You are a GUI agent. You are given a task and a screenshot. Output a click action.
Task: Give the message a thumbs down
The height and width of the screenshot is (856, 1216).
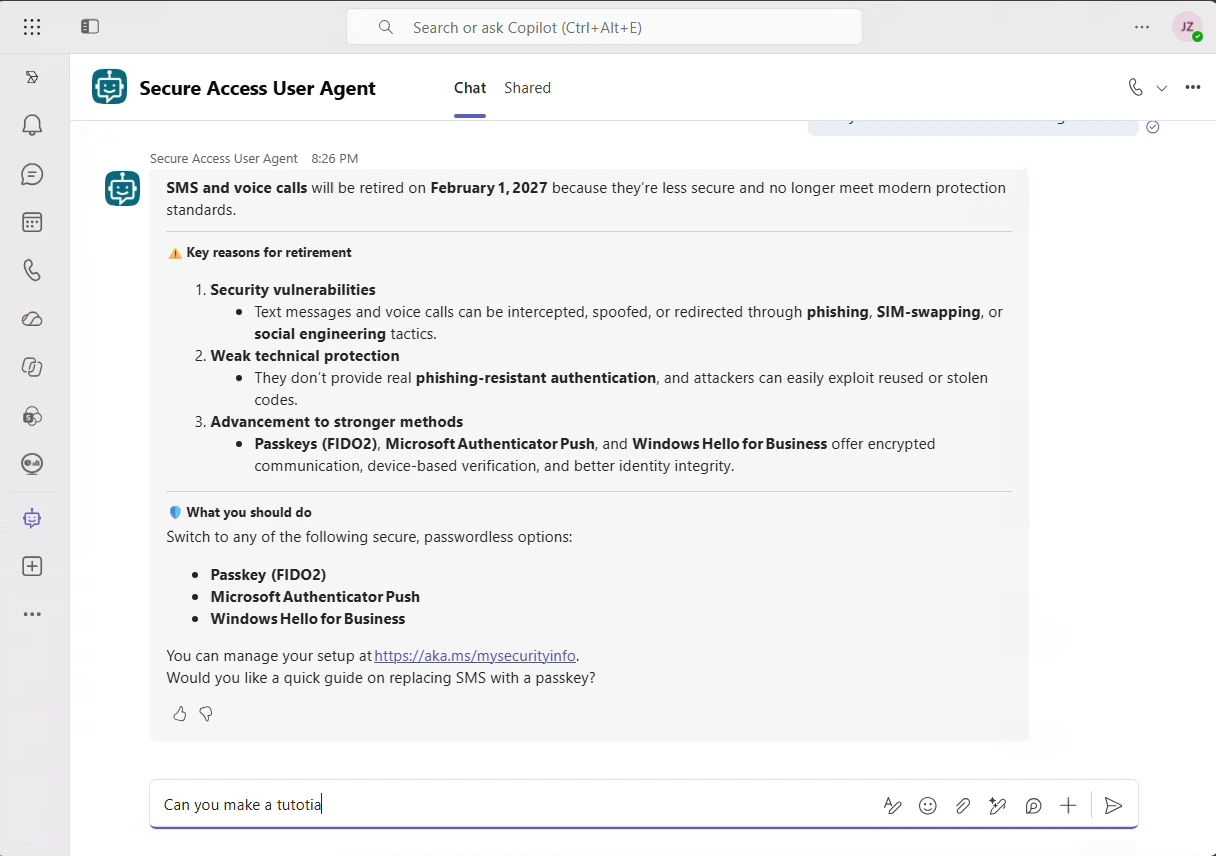[206, 714]
